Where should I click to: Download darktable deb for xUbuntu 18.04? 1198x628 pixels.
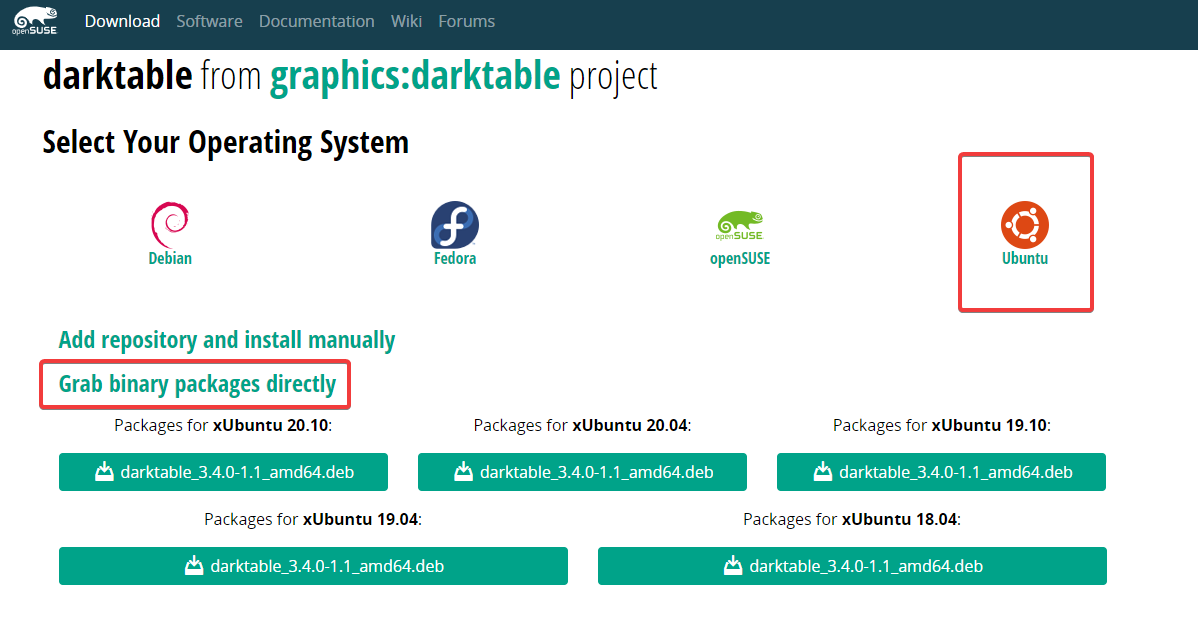(852, 566)
